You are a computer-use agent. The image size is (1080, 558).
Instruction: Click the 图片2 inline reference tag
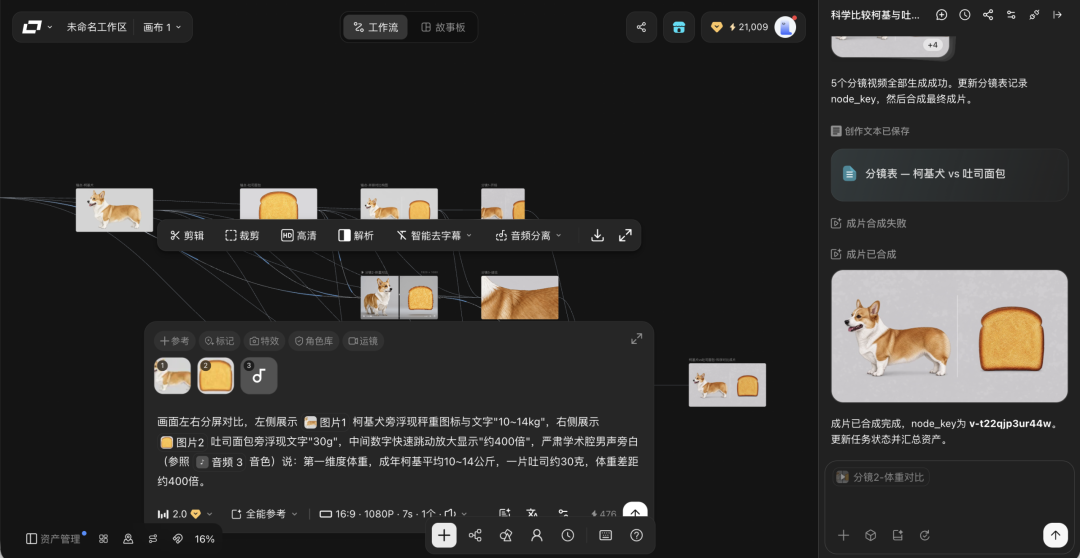[x=183, y=442]
